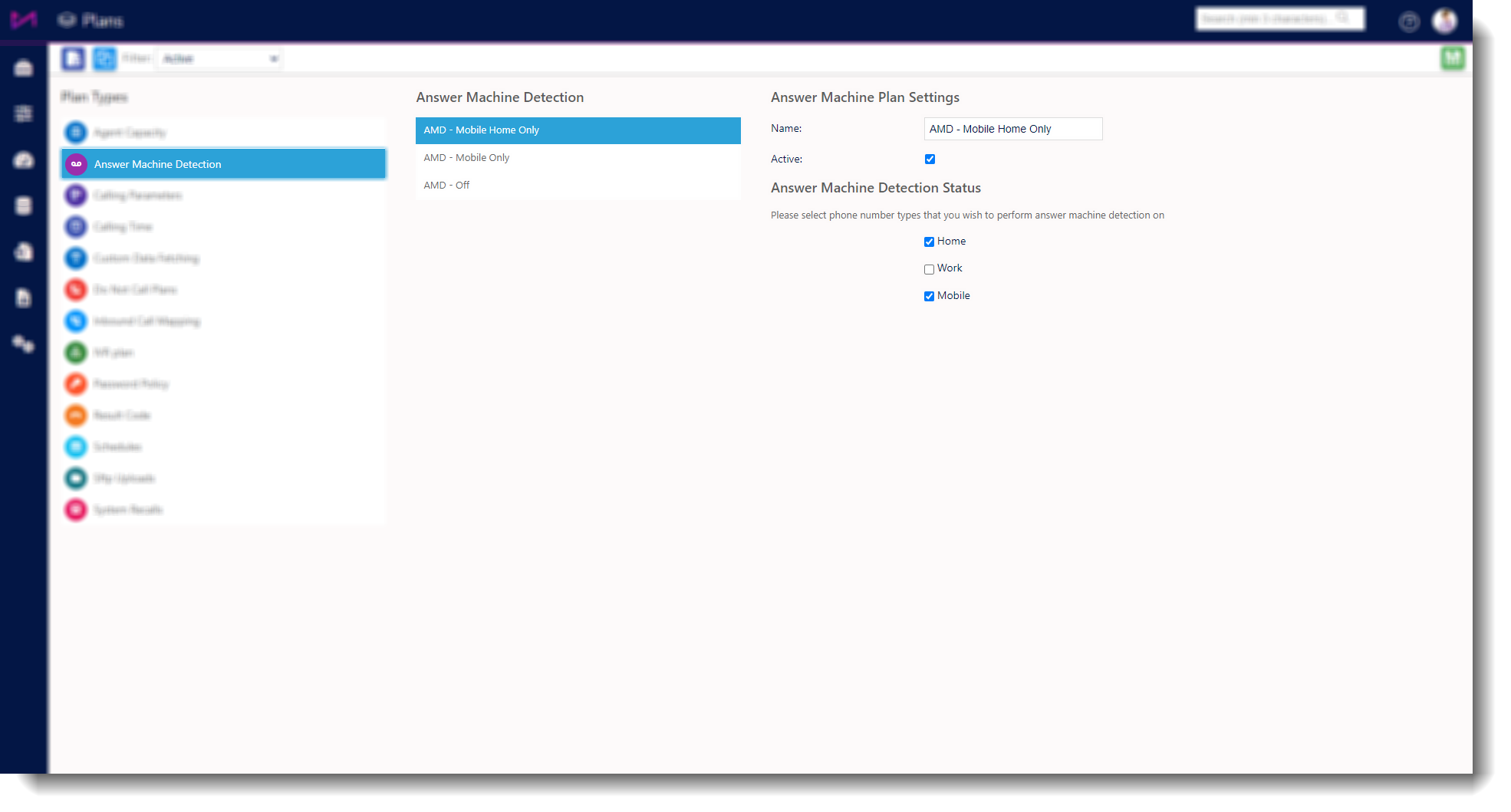Select AMD - Mobile Home Only plan
1511x812 pixels.
[x=578, y=130]
